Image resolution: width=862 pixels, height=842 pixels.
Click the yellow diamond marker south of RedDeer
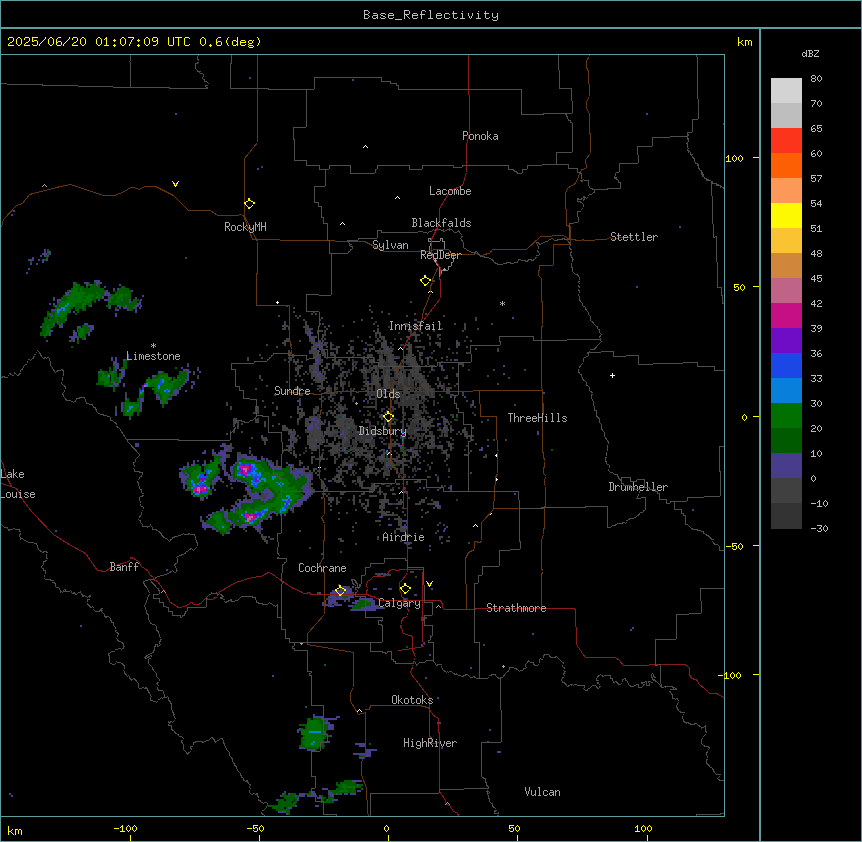tap(425, 281)
